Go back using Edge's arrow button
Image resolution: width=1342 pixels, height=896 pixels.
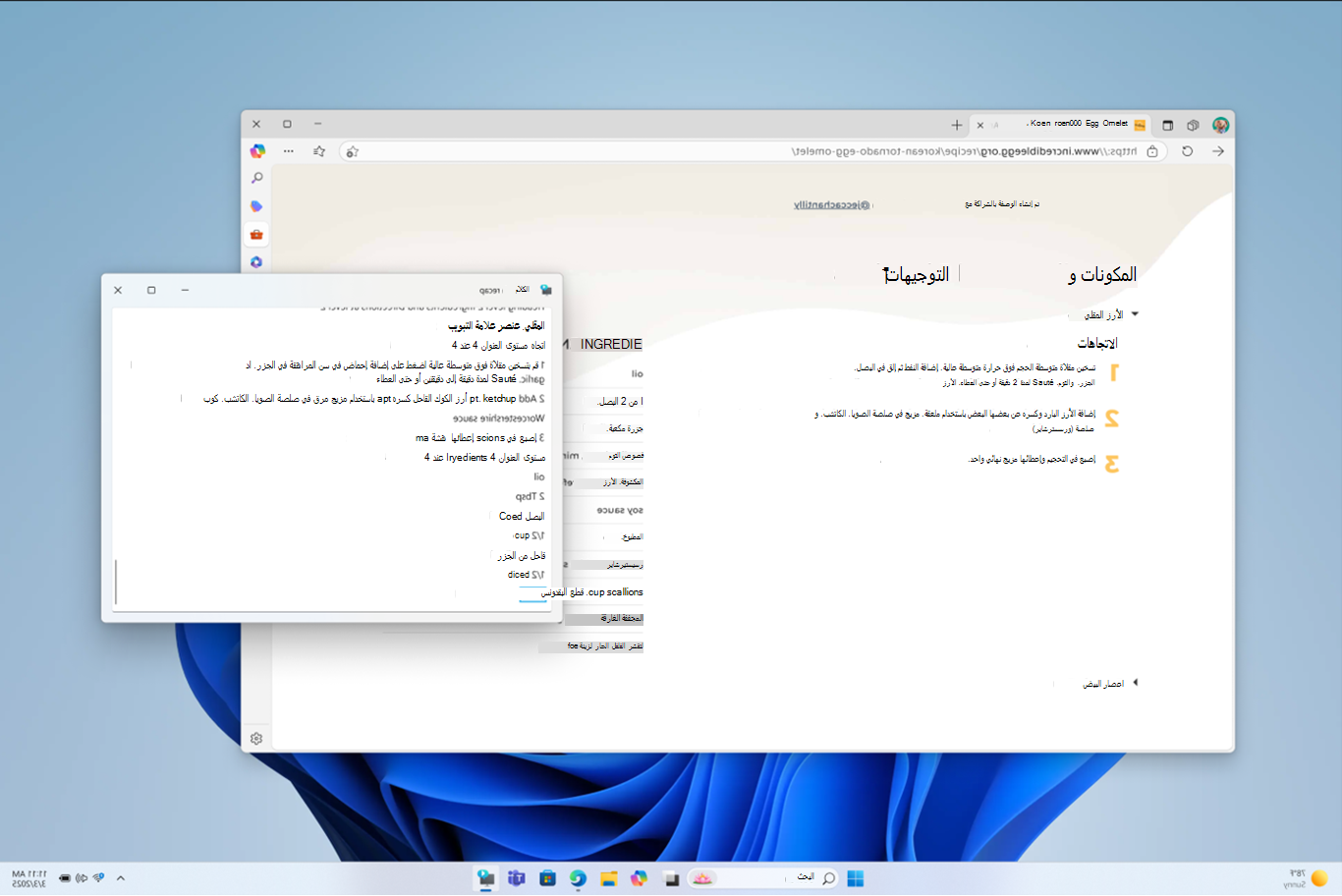click(1217, 151)
